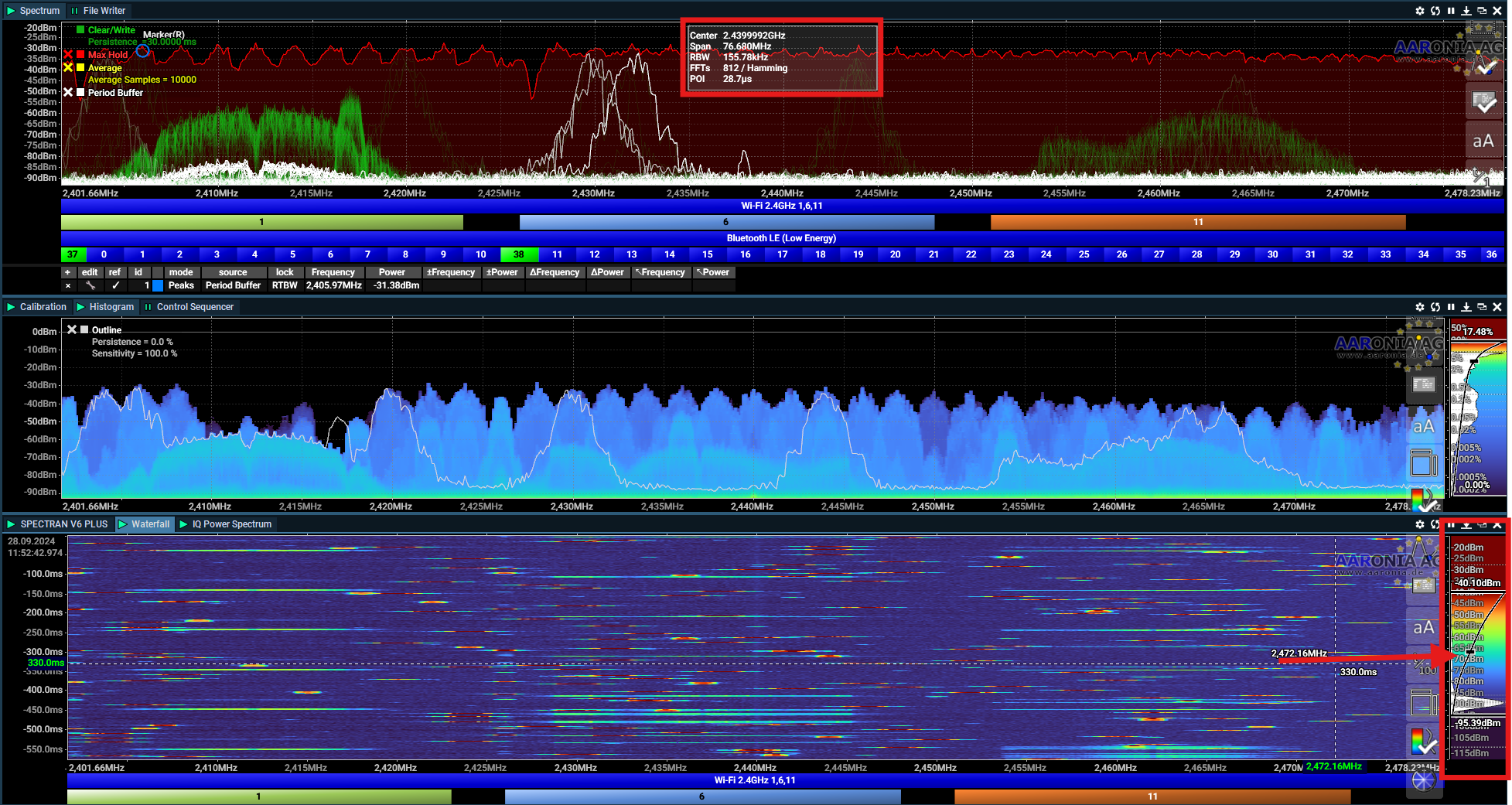The height and width of the screenshot is (805, 1512).
Task: Open marker source Period Buffer dropdown
Action: [233, 285]
